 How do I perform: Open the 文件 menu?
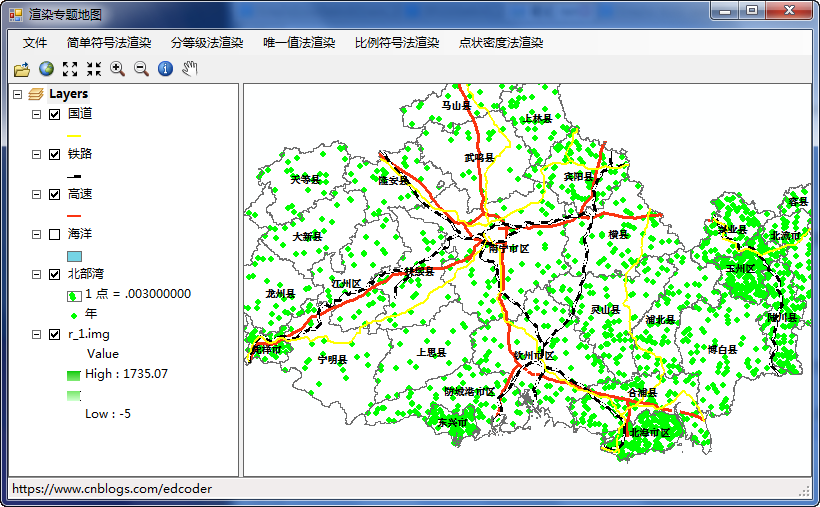tap(35, 43)
